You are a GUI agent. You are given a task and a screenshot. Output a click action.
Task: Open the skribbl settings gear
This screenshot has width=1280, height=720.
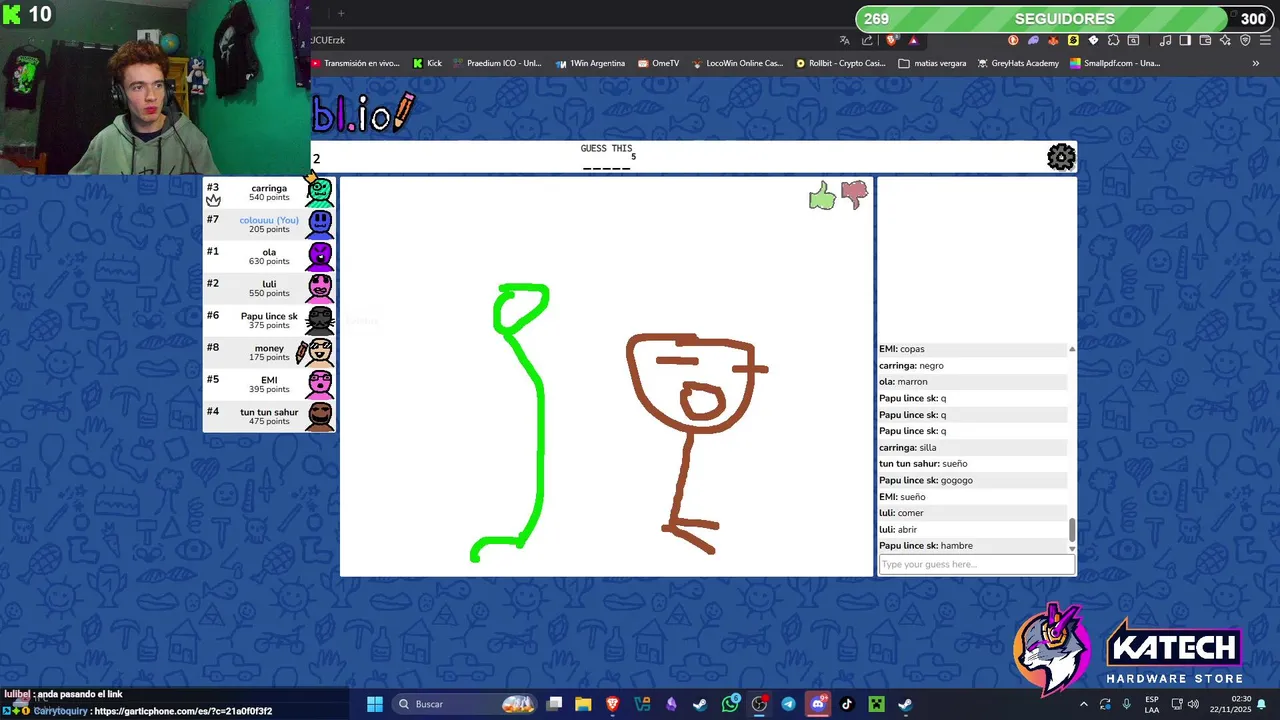[1061, 157]
